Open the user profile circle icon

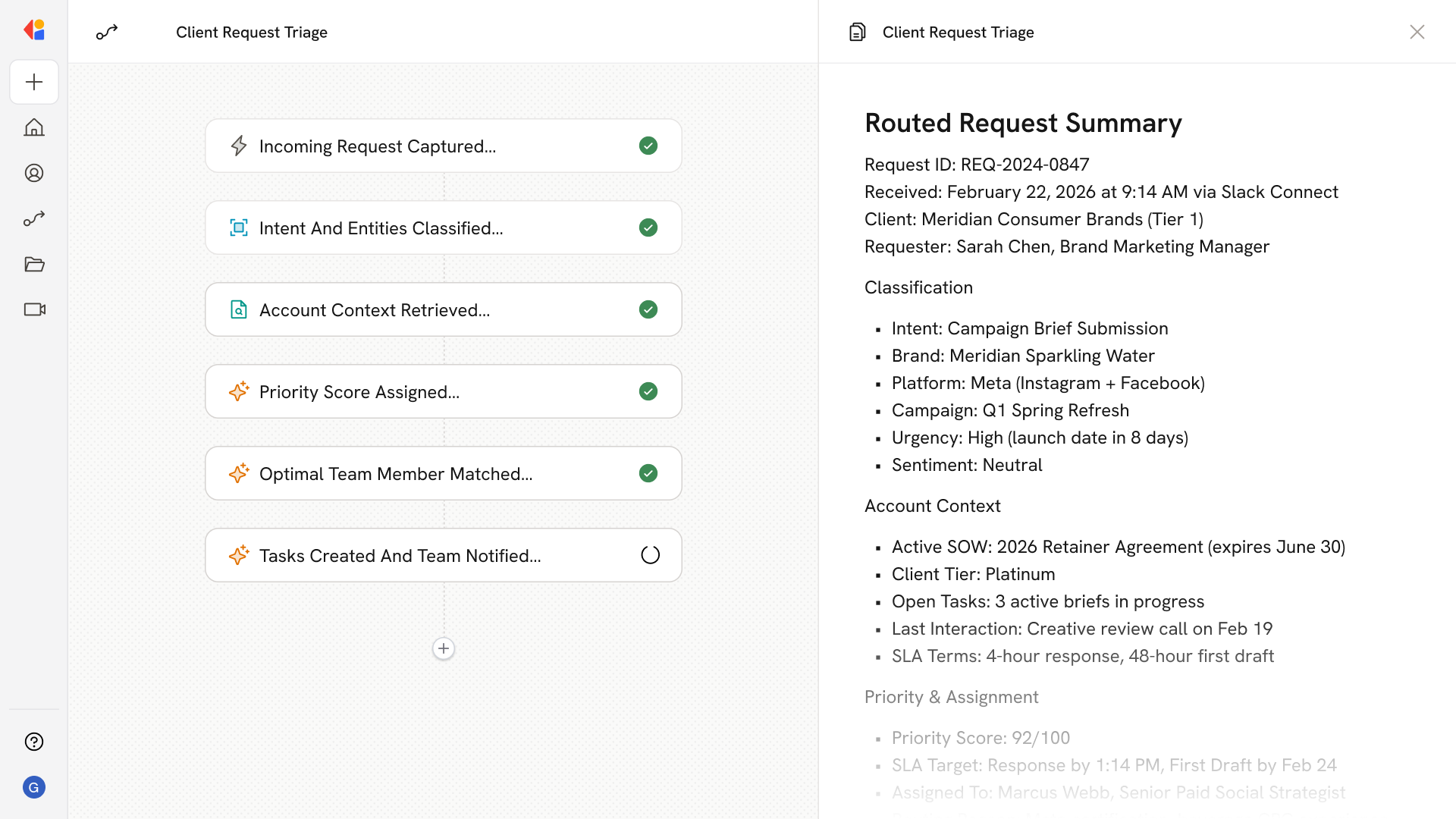(x=34, y=173)
